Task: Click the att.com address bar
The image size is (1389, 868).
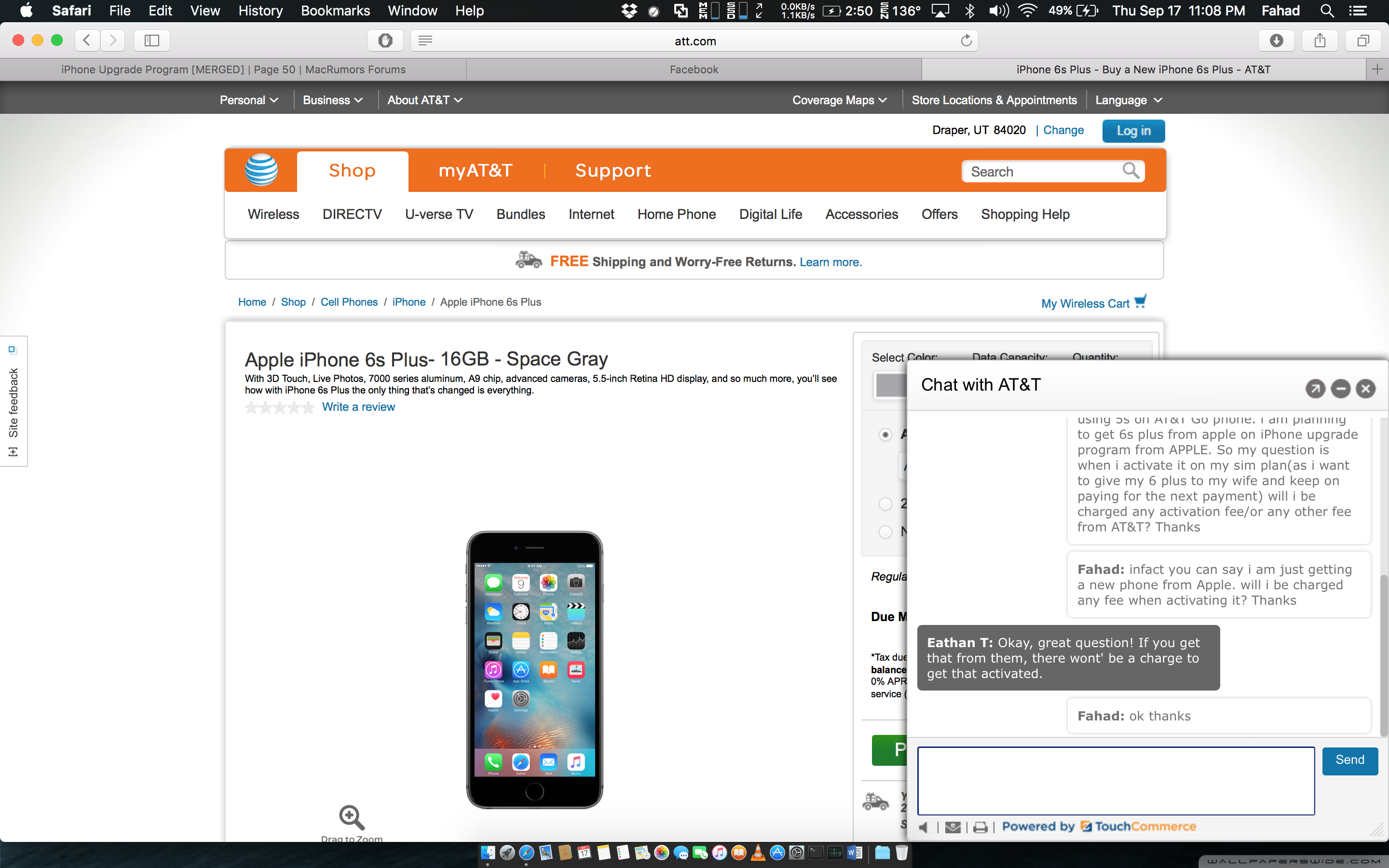Action: (x=695, y=41)
